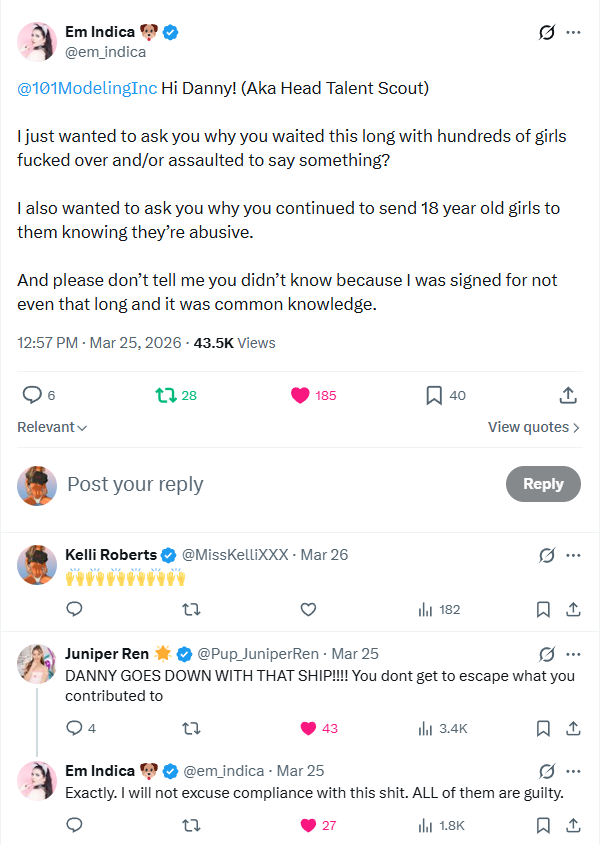Open the reply icon on Em Indica's post
This screenshot has width=602, height=845.
[33, 395]
